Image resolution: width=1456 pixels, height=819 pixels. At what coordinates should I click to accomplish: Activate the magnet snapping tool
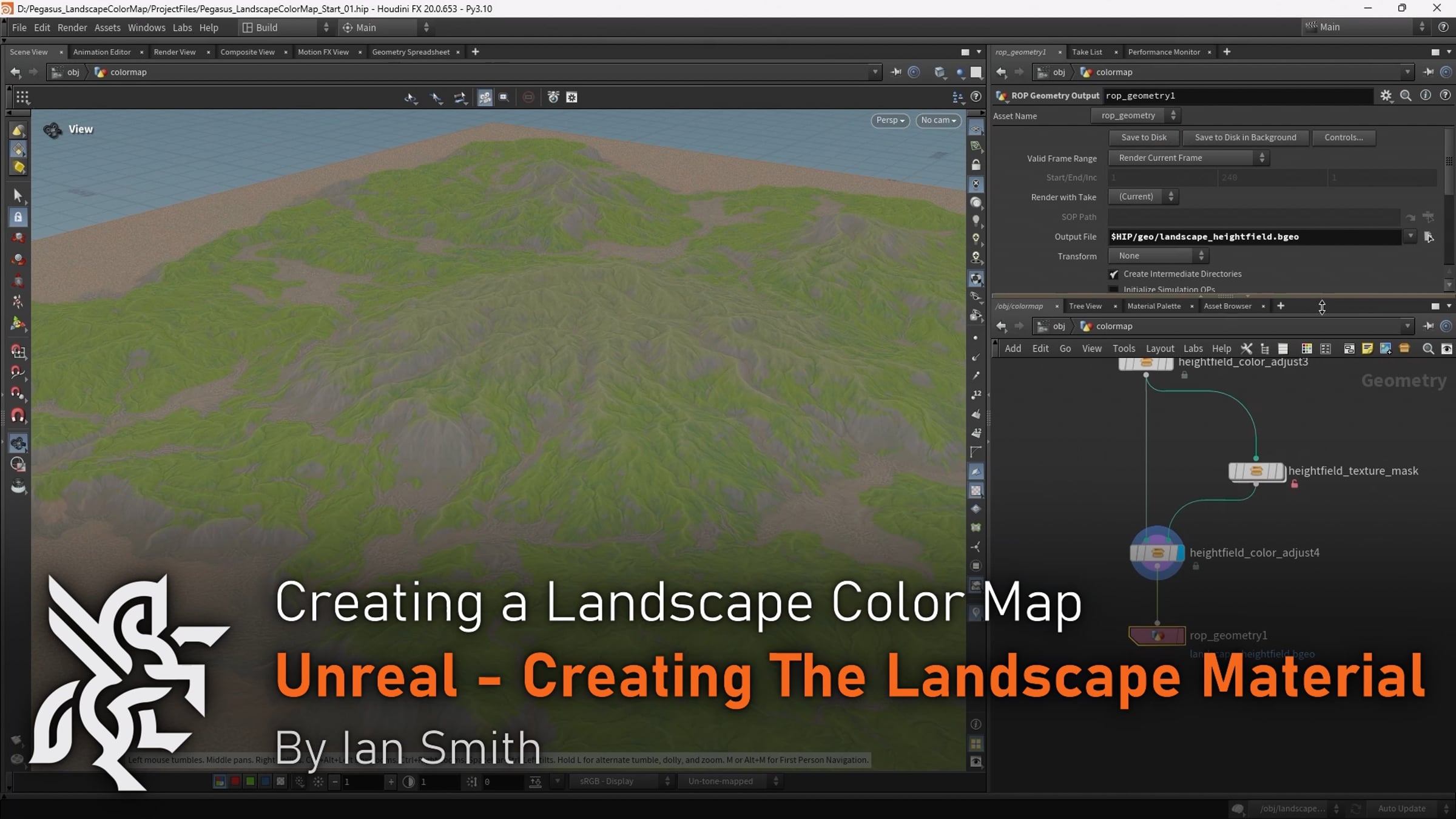18,416
